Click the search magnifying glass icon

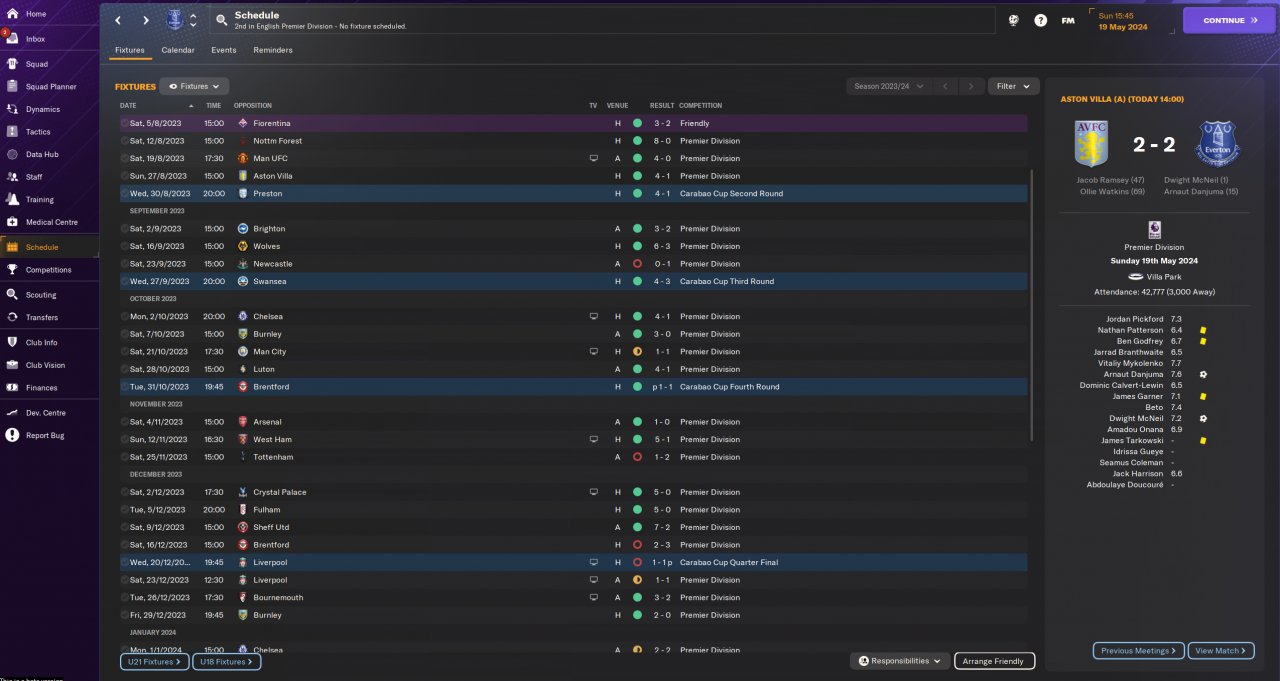[221, 20]
